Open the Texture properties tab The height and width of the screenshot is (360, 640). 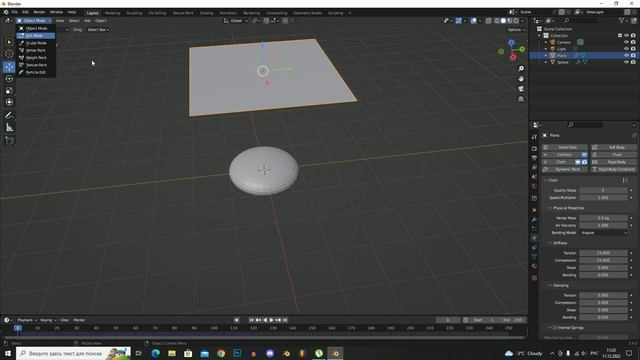click(534, 278)
